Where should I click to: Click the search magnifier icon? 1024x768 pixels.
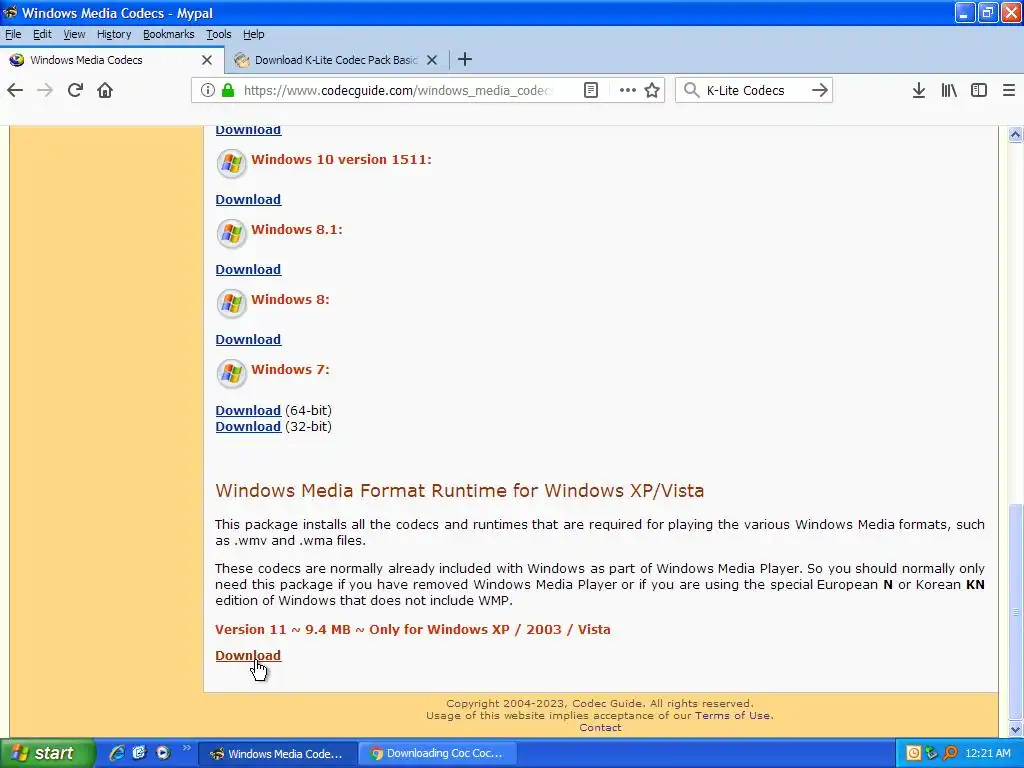pyautogui.click(x=692, y=90)
